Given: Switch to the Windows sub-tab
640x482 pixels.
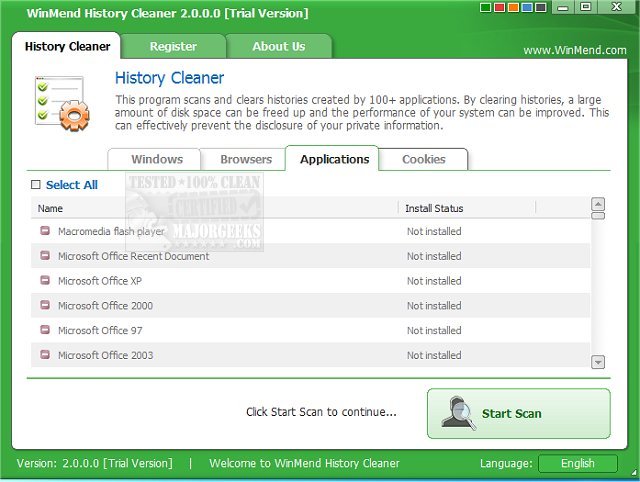Looking at the screenshot, I should (157, 159).
